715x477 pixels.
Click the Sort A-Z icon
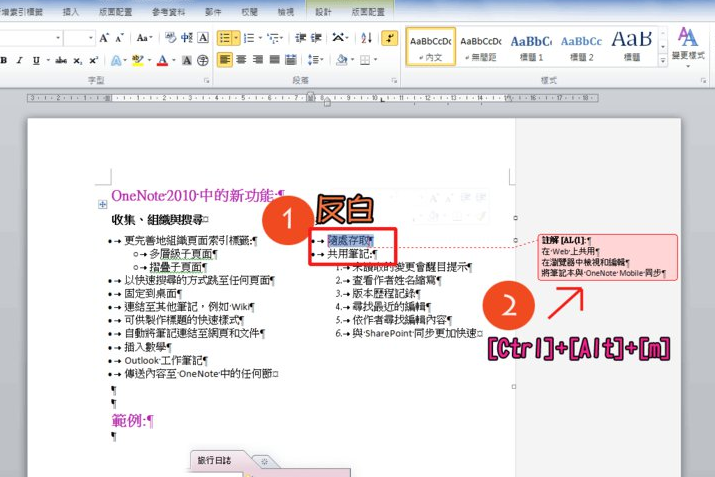pyautogui.click(x=366, y=38)
